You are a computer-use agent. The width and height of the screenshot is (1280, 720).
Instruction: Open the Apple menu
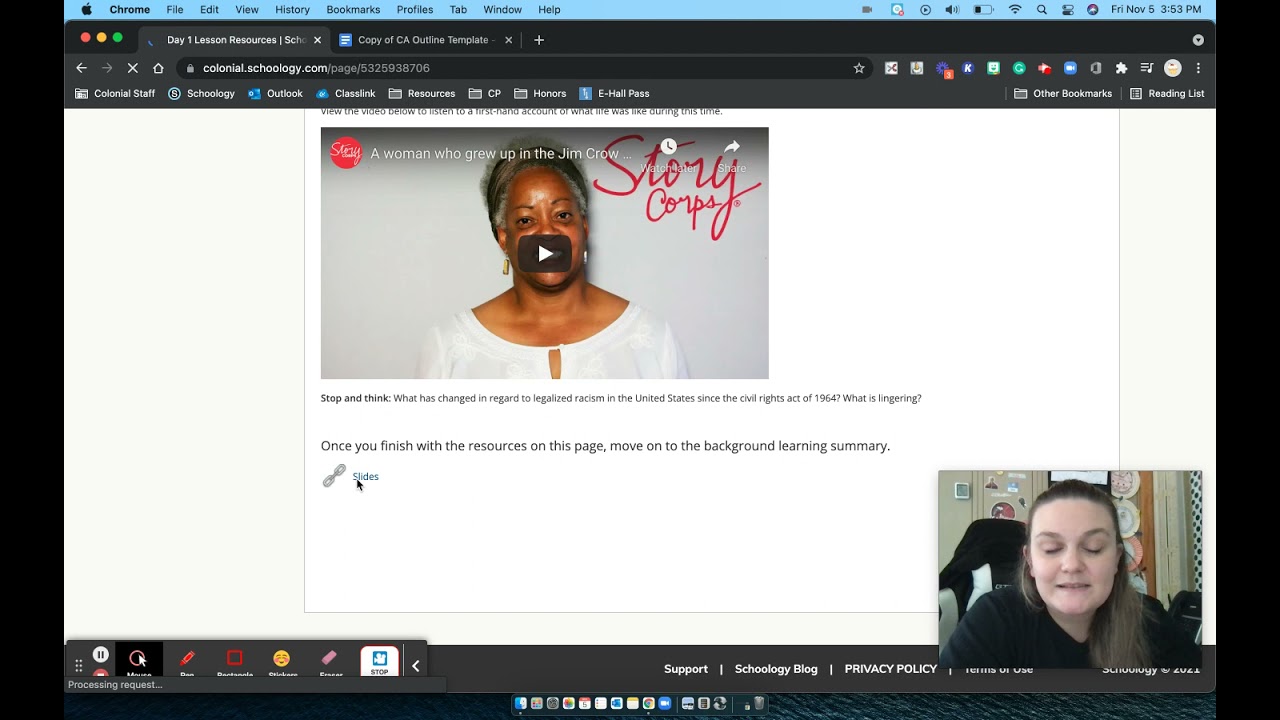point(87,9)
